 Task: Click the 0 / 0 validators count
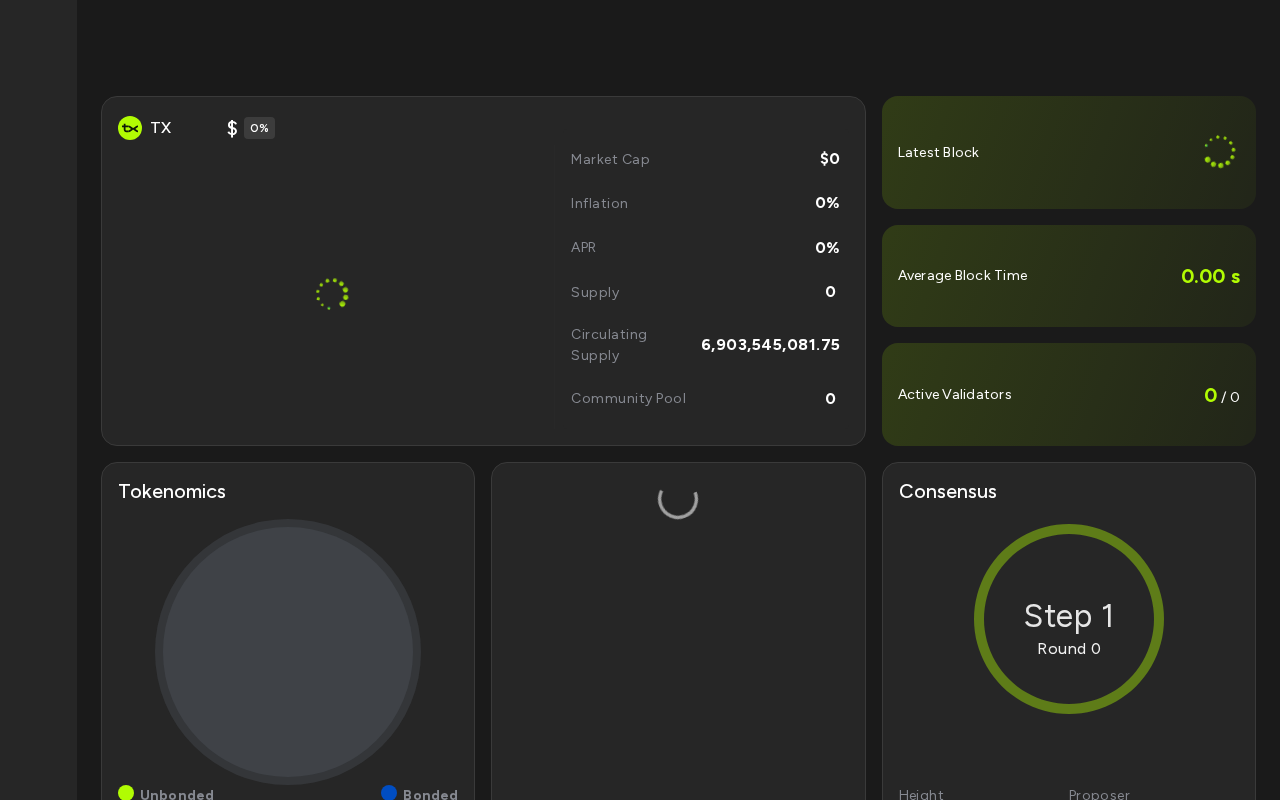(1221, 396)
